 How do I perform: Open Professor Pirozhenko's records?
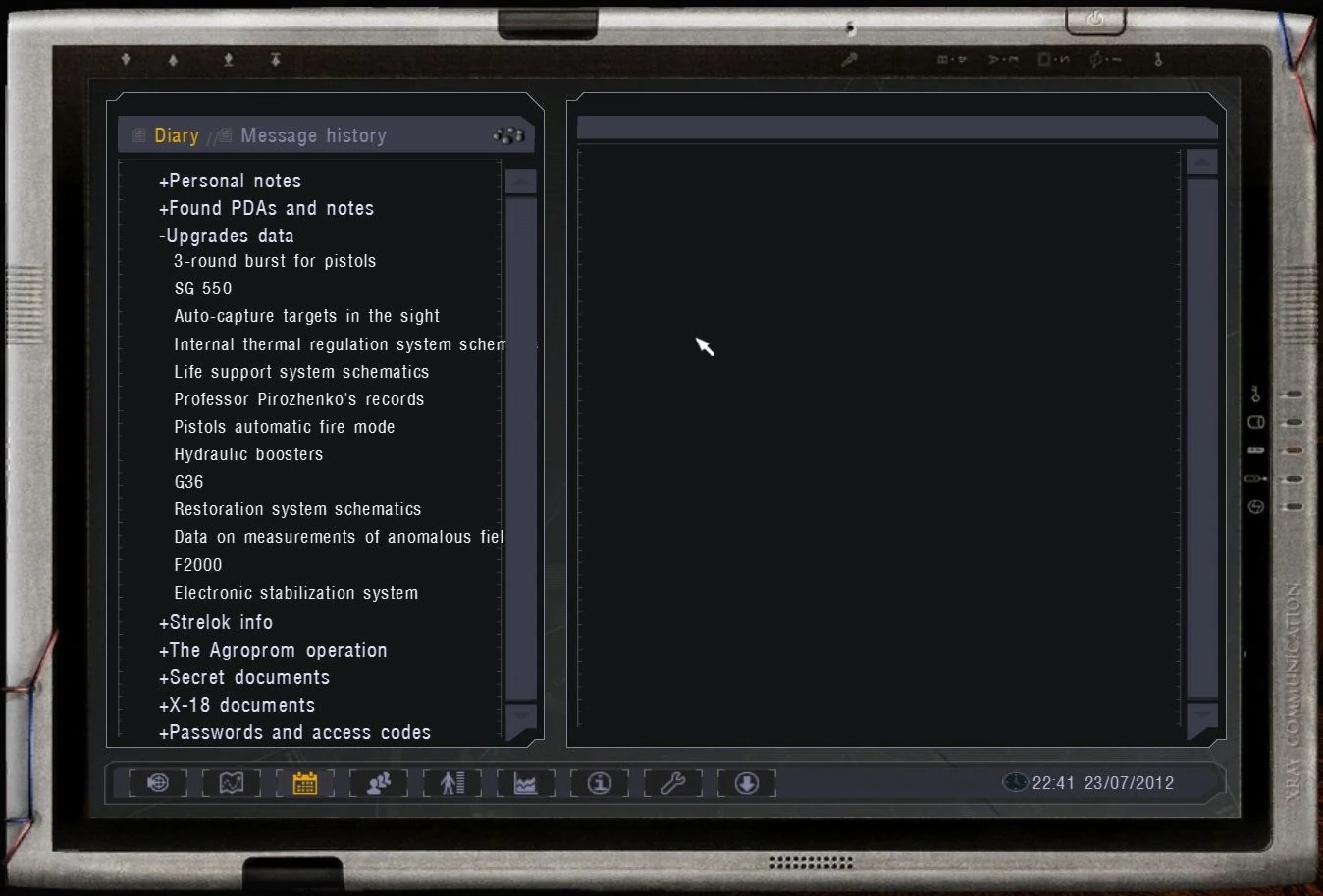[x=299, y=399]
